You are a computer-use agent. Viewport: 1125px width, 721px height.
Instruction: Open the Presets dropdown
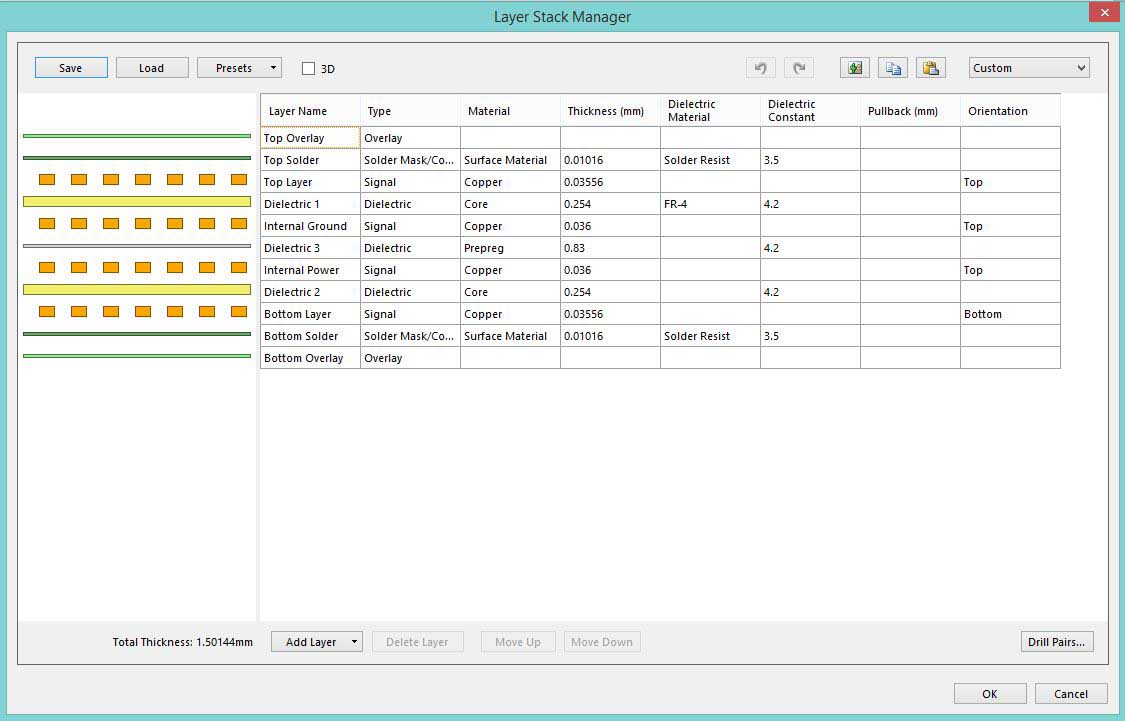point(239,68)
